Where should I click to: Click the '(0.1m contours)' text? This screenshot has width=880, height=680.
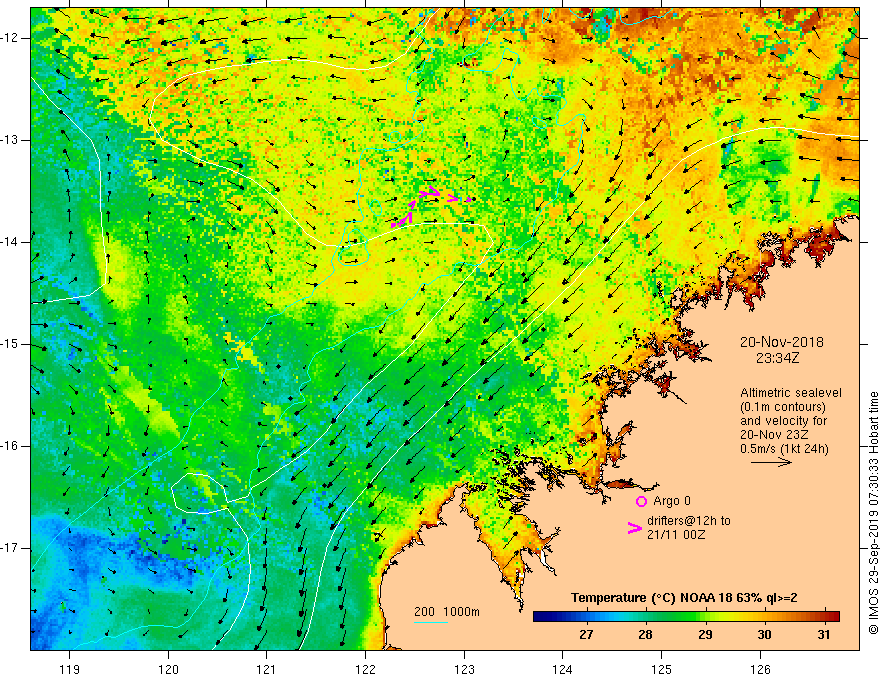(782, 407)
